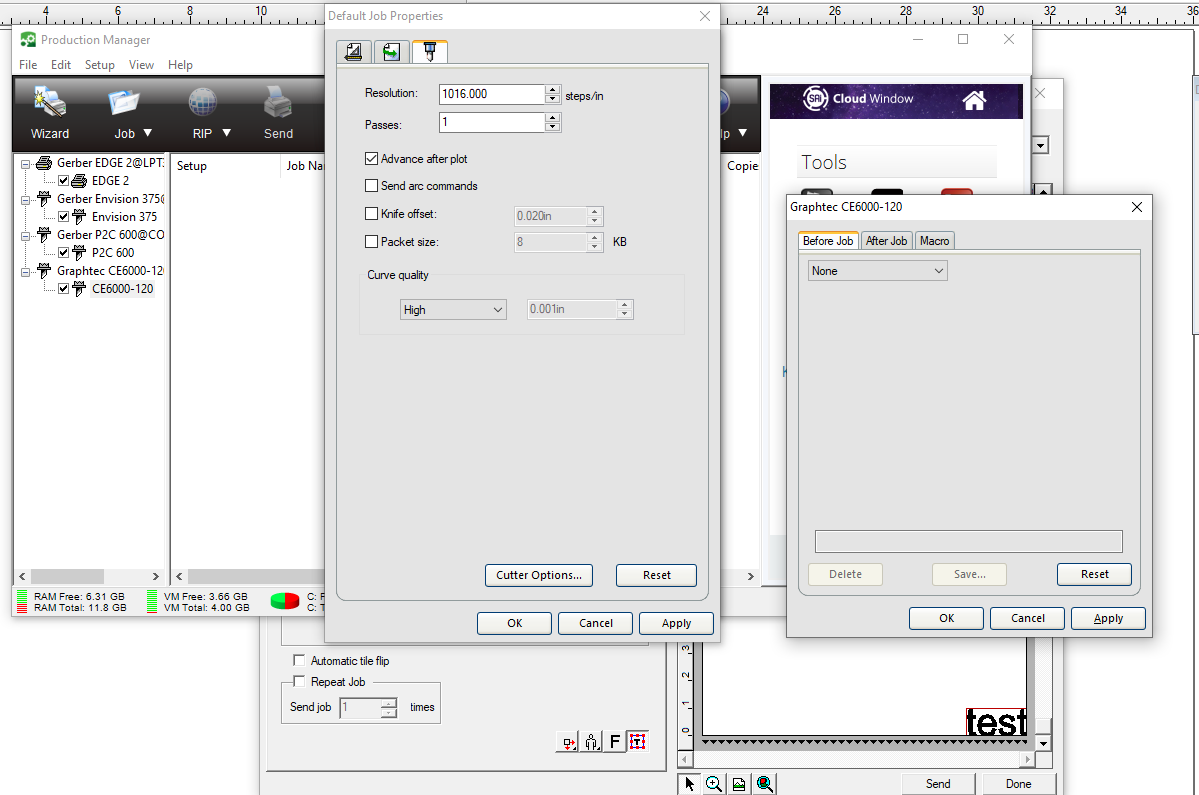Image resolution: width=1199 pixels, height=795 pixels.
Task: Click the zoom-in magnifier tool below preview
Action: tap(713, 784)
